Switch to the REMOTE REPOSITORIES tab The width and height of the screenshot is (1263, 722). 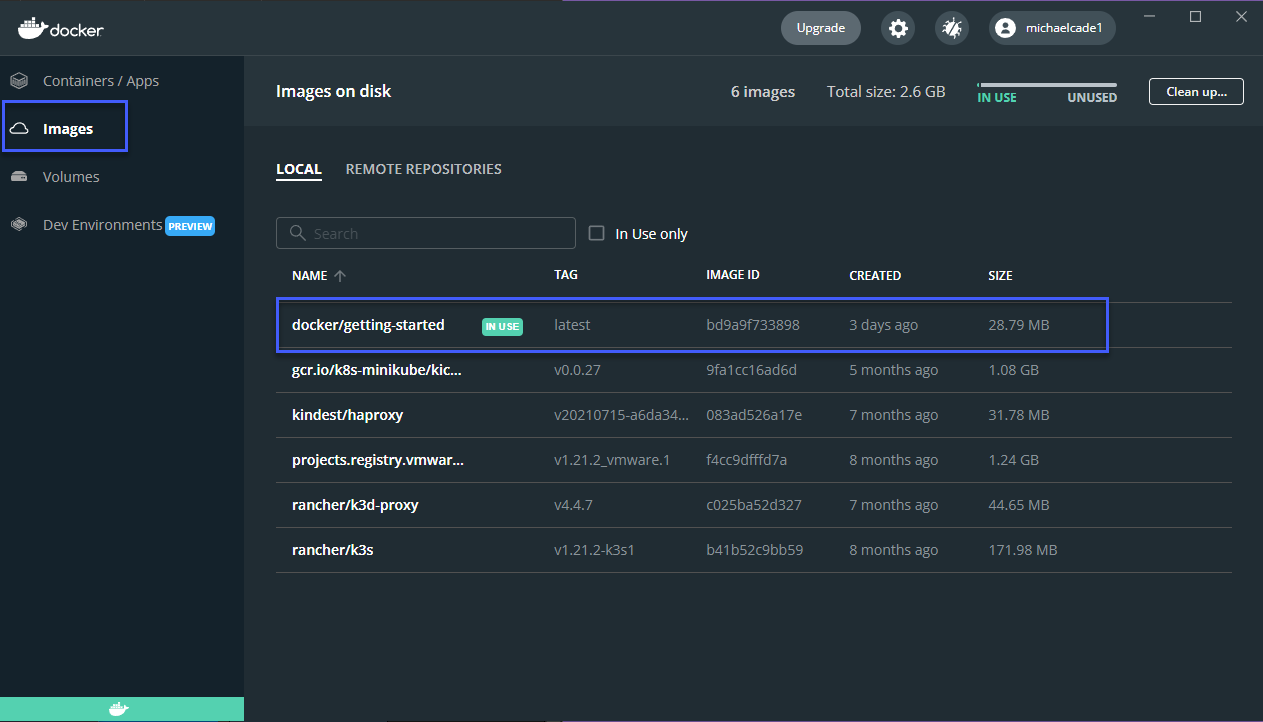coord(423,168)
